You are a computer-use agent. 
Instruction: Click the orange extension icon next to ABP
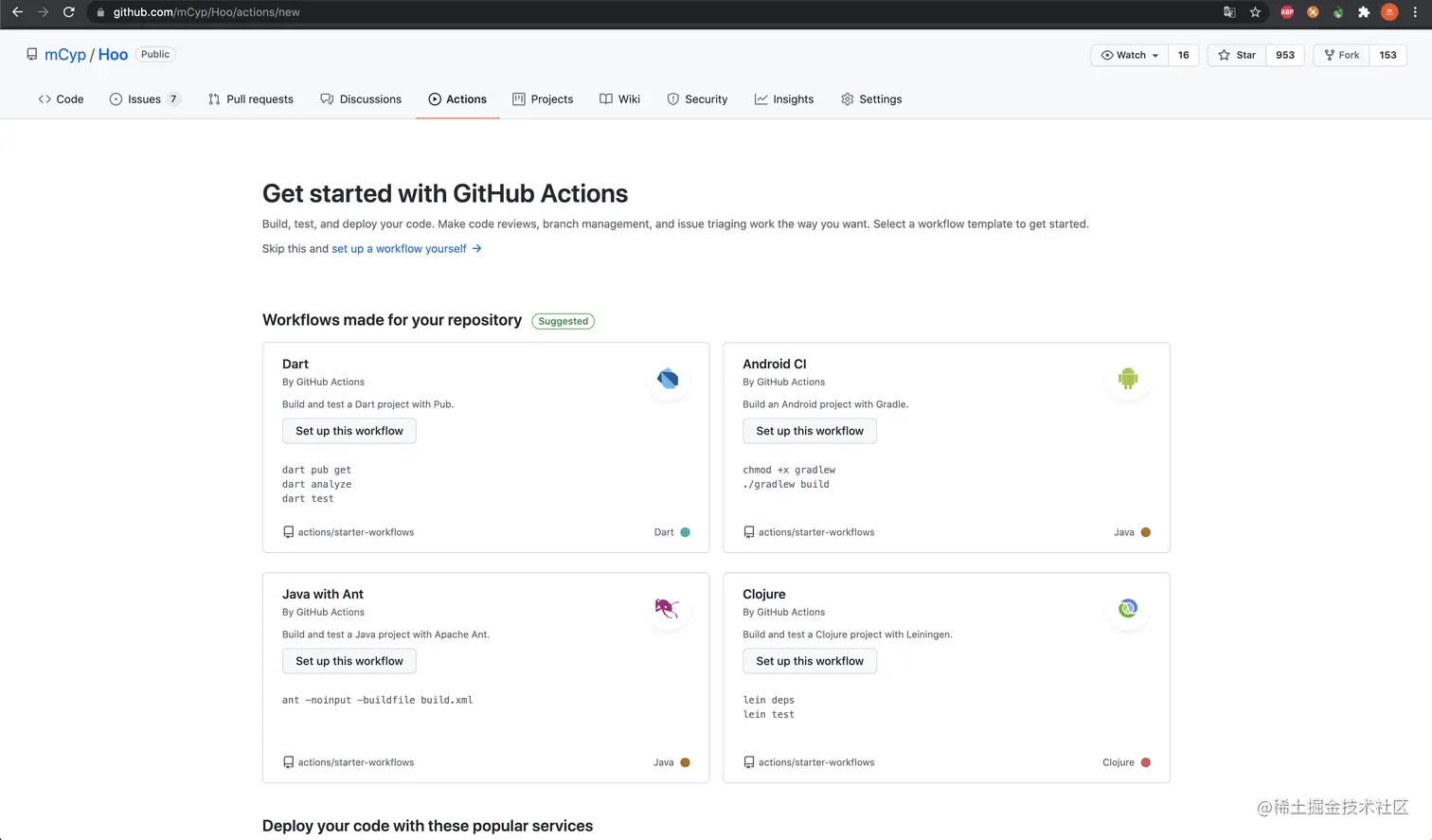pos(1313,12)
